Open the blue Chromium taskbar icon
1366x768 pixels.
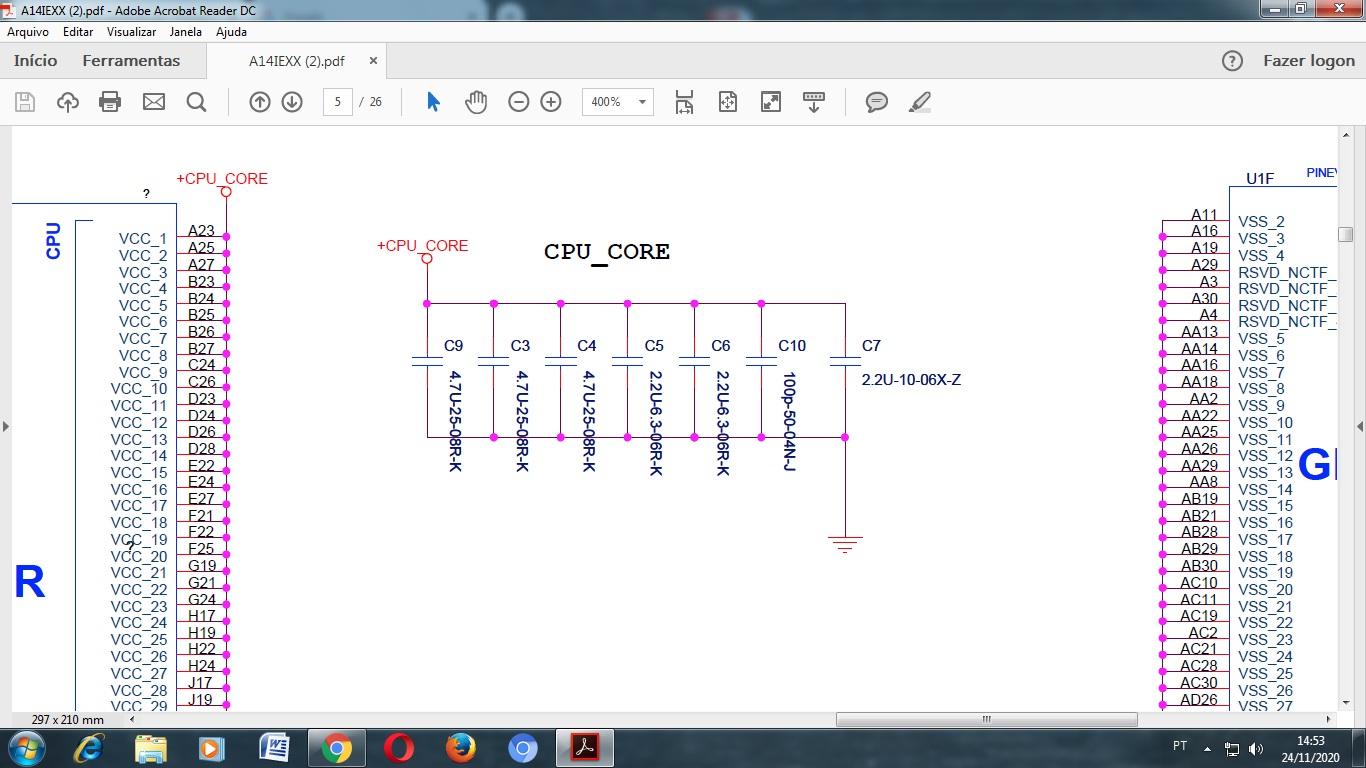(x=523, y=748)
